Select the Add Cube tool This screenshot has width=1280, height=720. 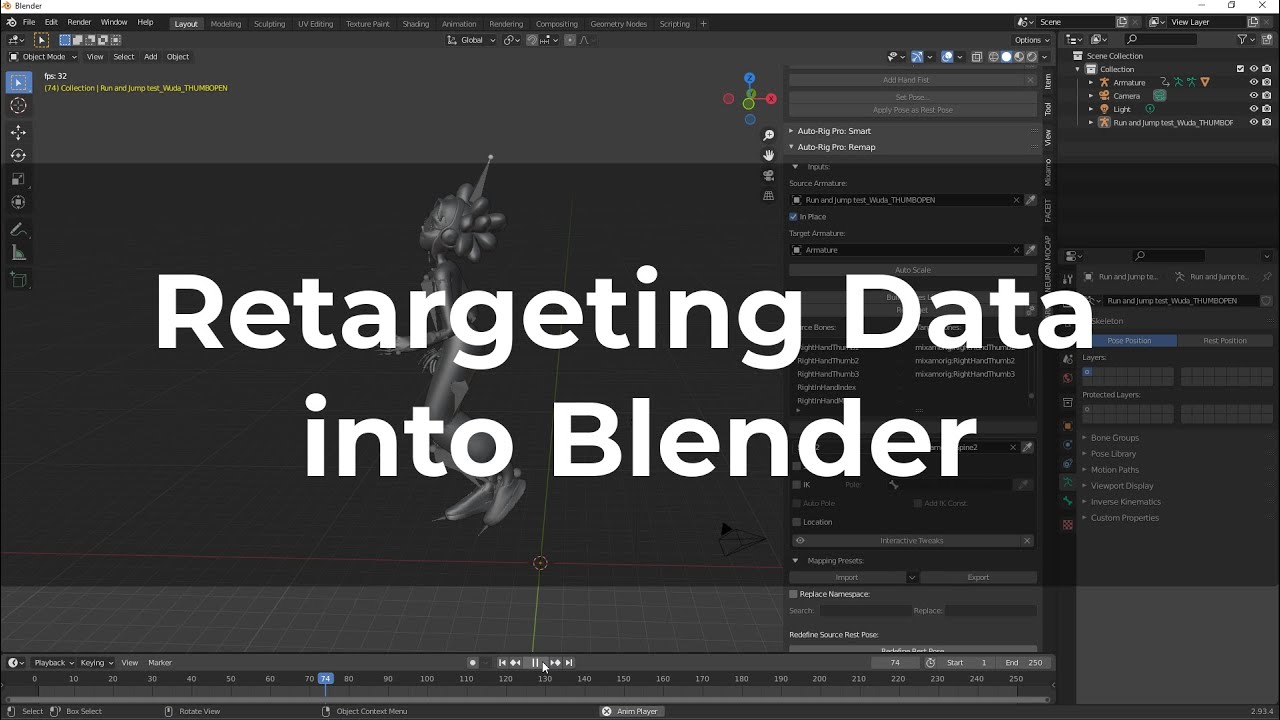(18, 280)
